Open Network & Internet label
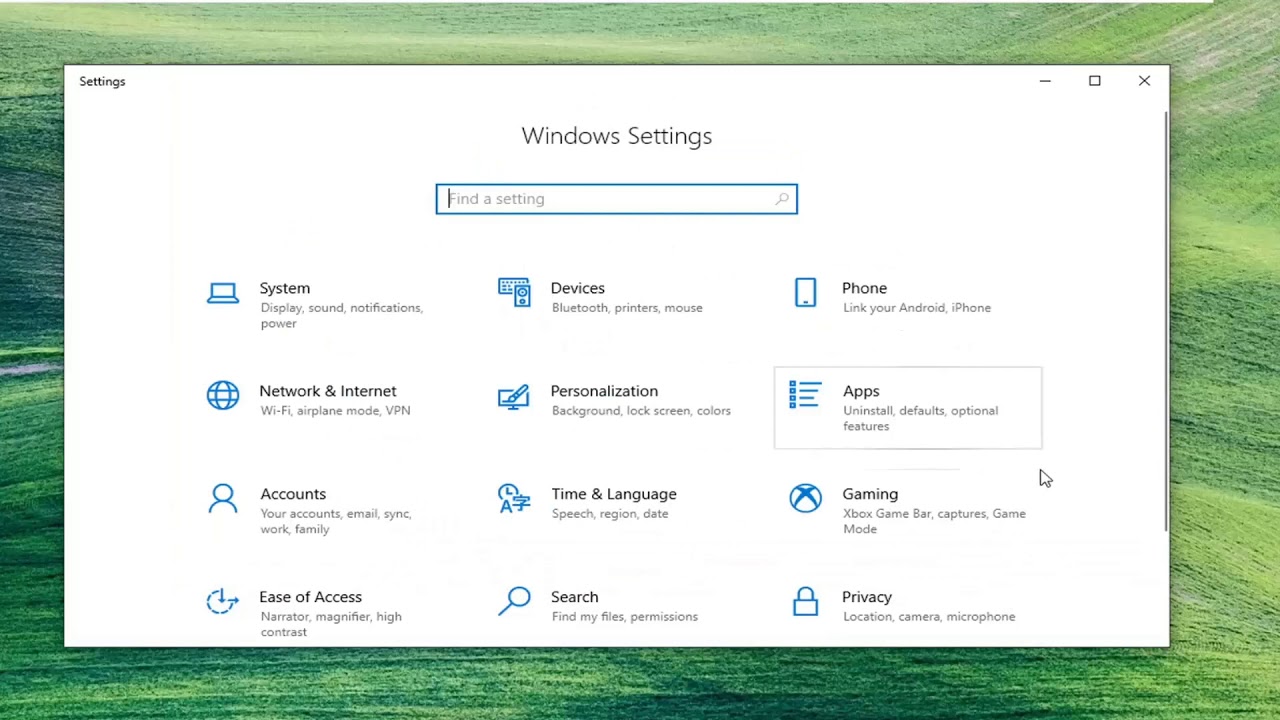 (328, 391)
